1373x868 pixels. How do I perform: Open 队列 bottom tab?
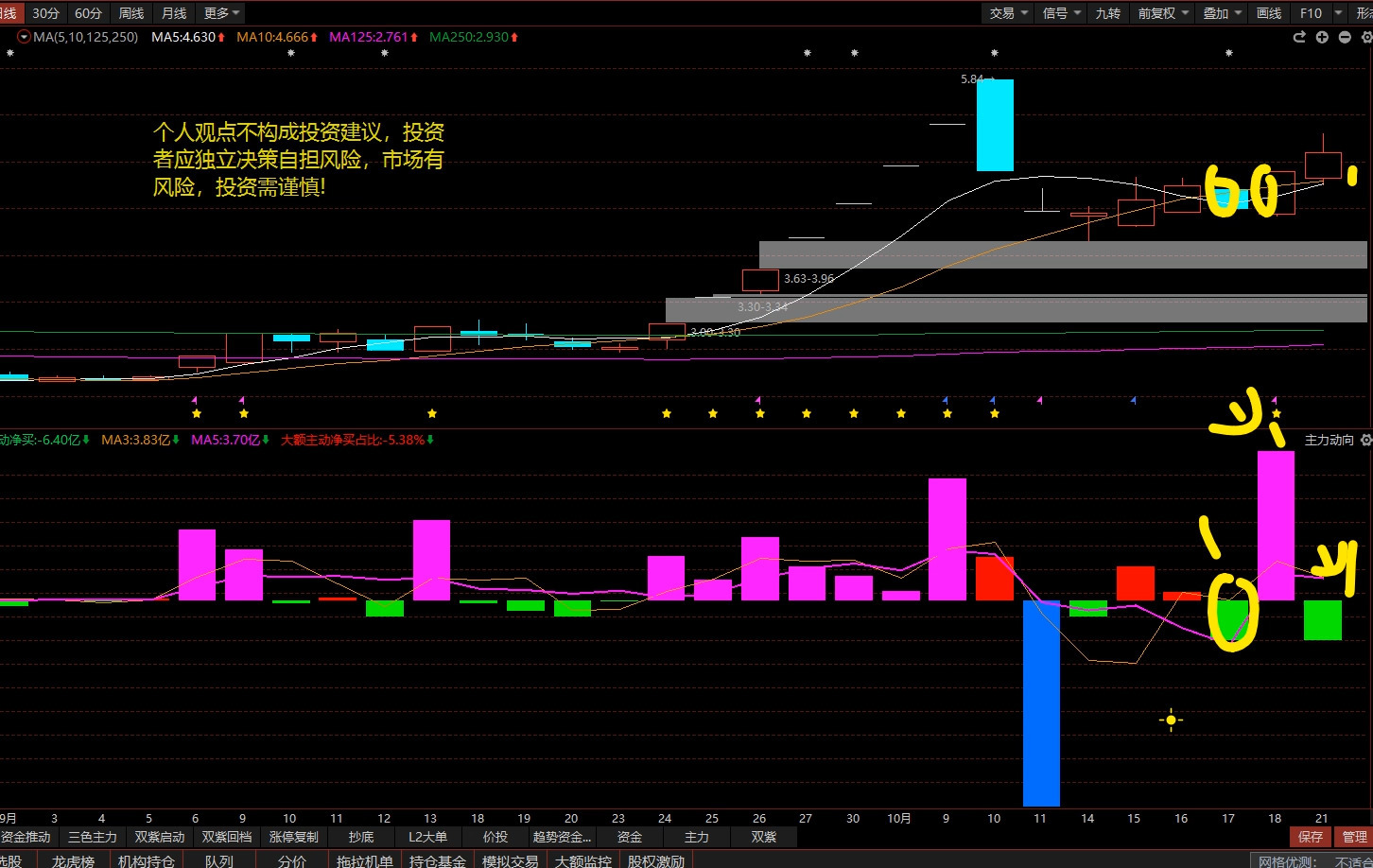point(219,860)
